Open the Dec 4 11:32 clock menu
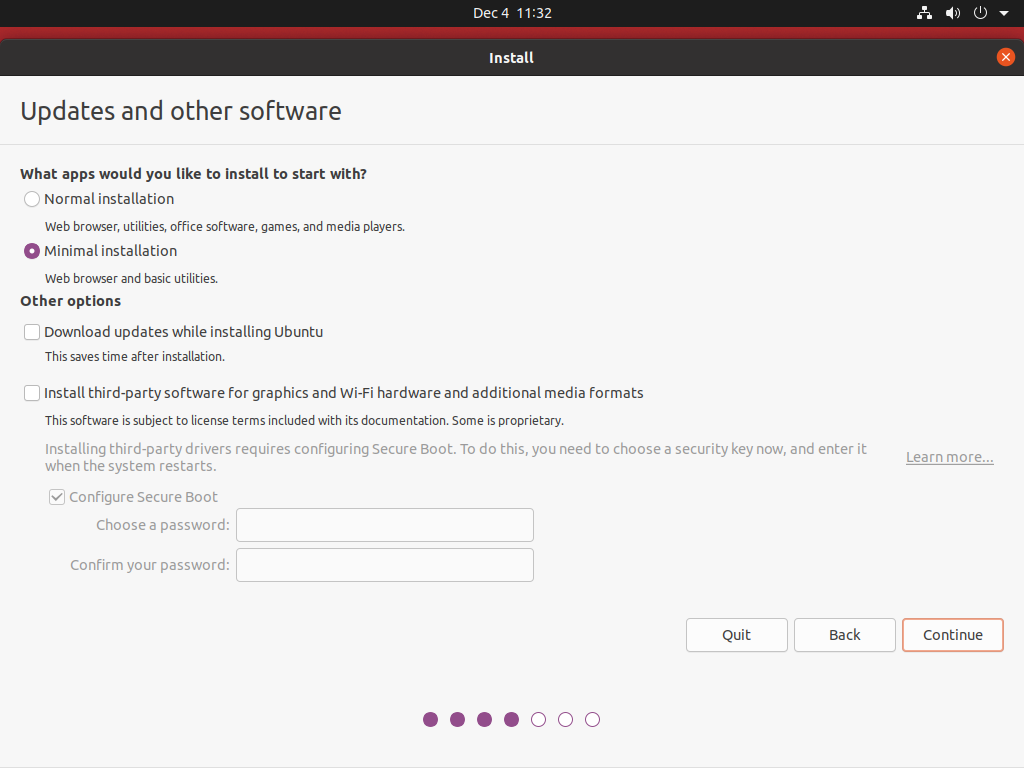The width and height of the screenshot is (1024, 768). tap(512, 13)
